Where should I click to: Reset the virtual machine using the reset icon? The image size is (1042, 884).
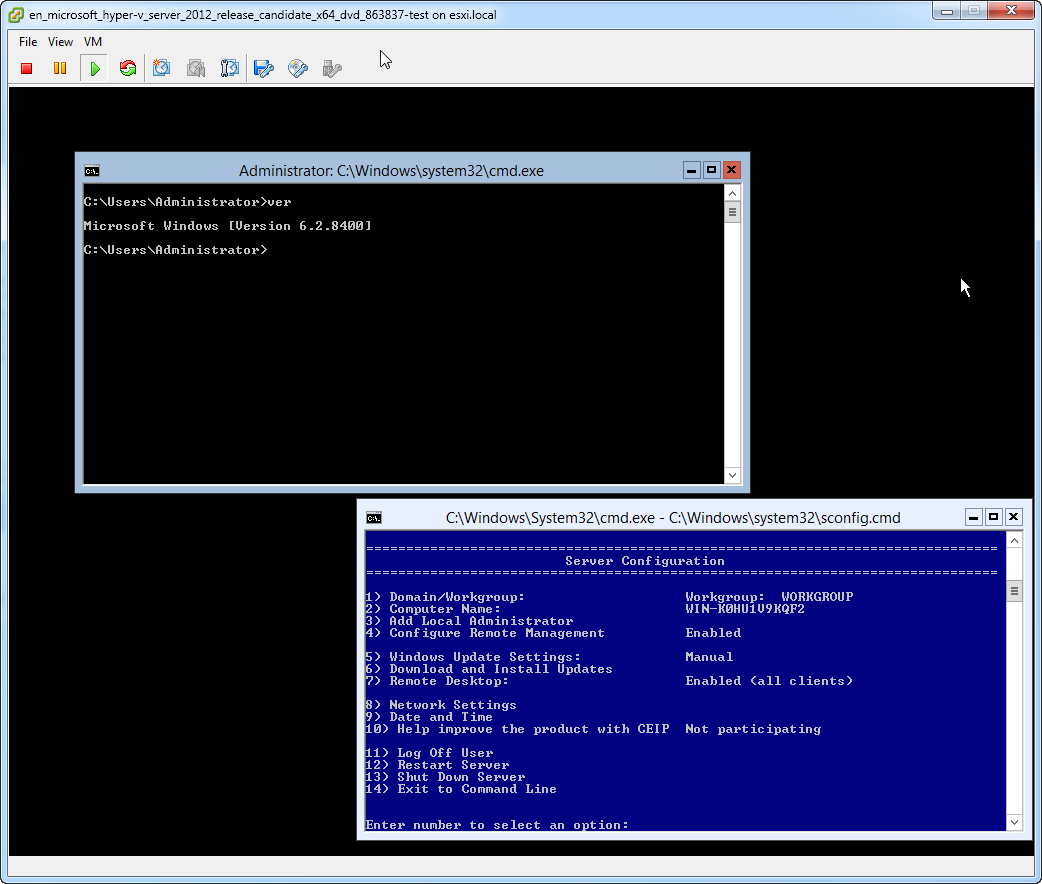(128, 68)
